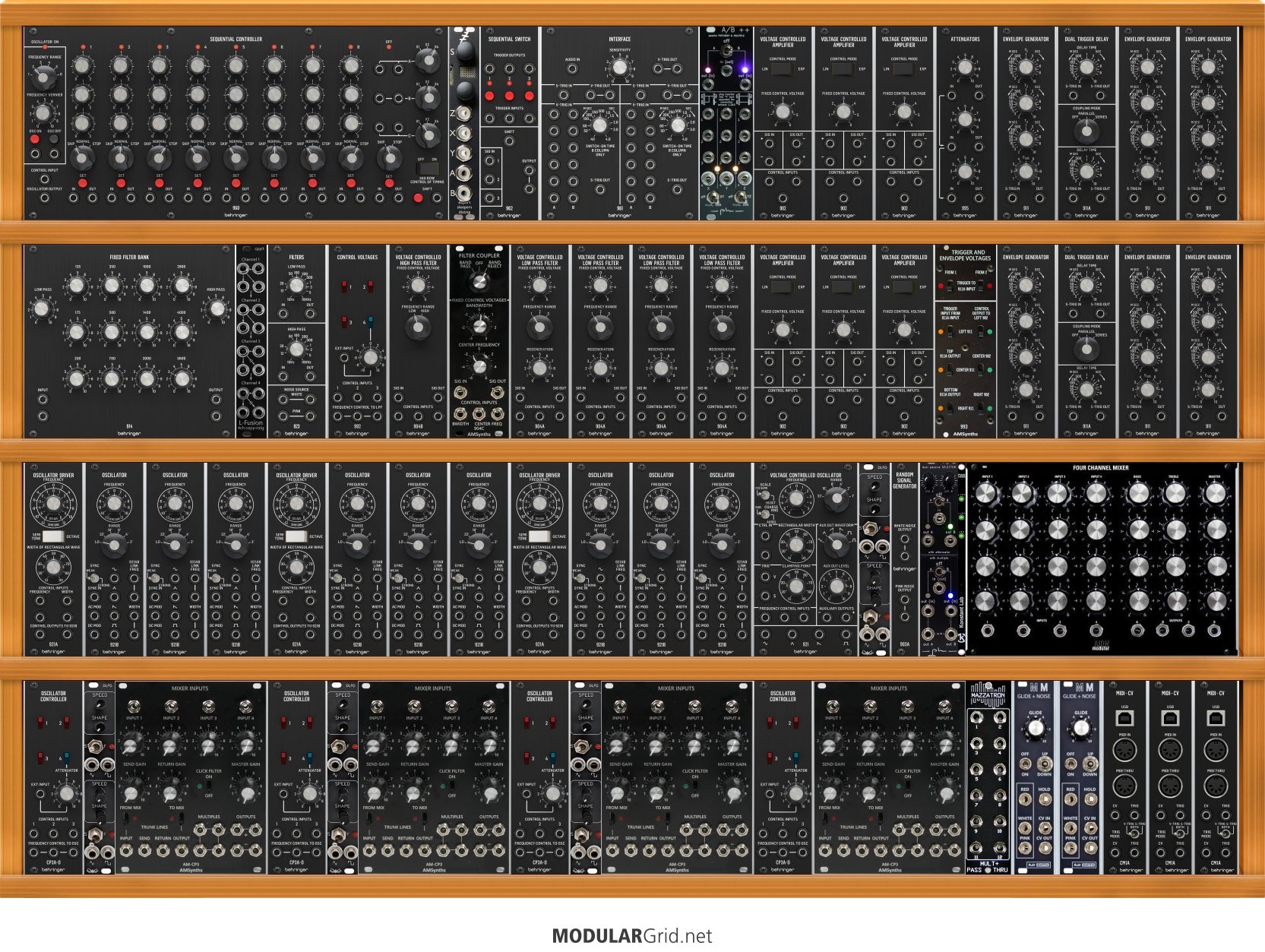Screen dimensions: 1265x952
Task: Turn top Input 1 knob on Four Channel Mixer
Action: 985,494
